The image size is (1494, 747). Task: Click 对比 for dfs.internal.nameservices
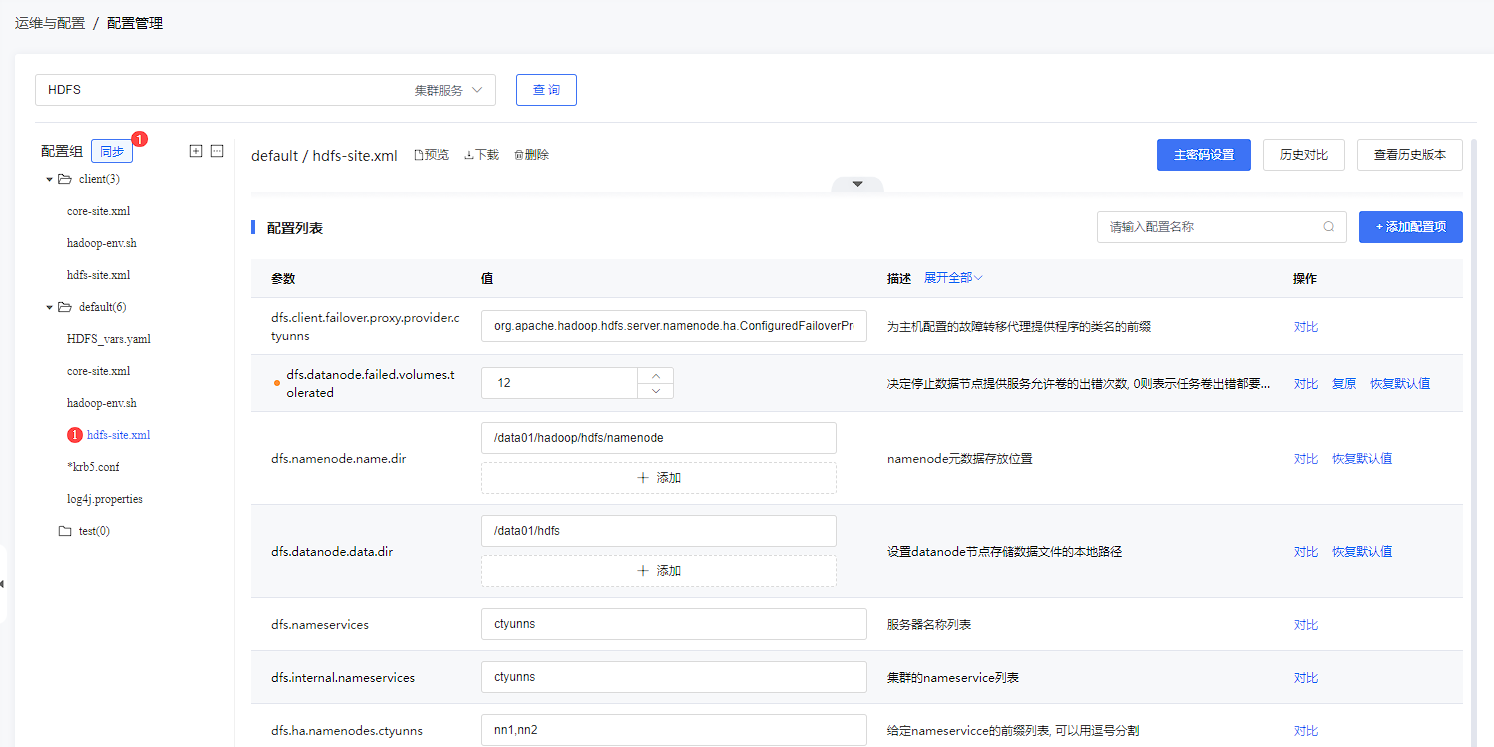[x=1306, y=678]
